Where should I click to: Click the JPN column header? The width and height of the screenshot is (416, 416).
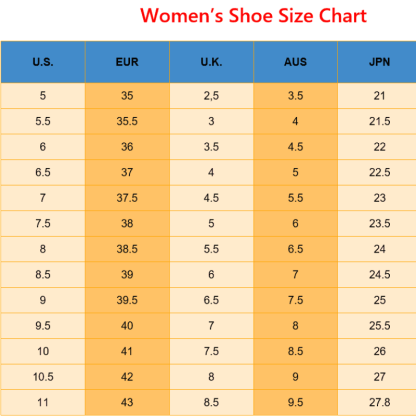coord(377,62)
